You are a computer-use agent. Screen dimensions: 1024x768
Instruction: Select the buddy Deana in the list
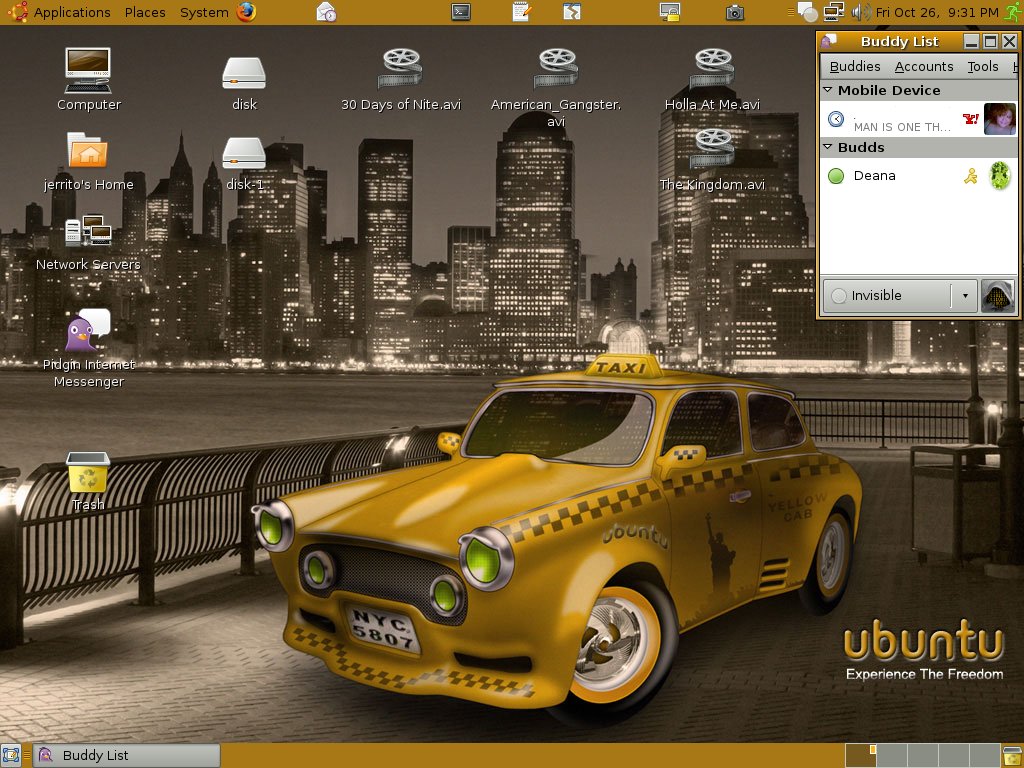click(919, 176)
